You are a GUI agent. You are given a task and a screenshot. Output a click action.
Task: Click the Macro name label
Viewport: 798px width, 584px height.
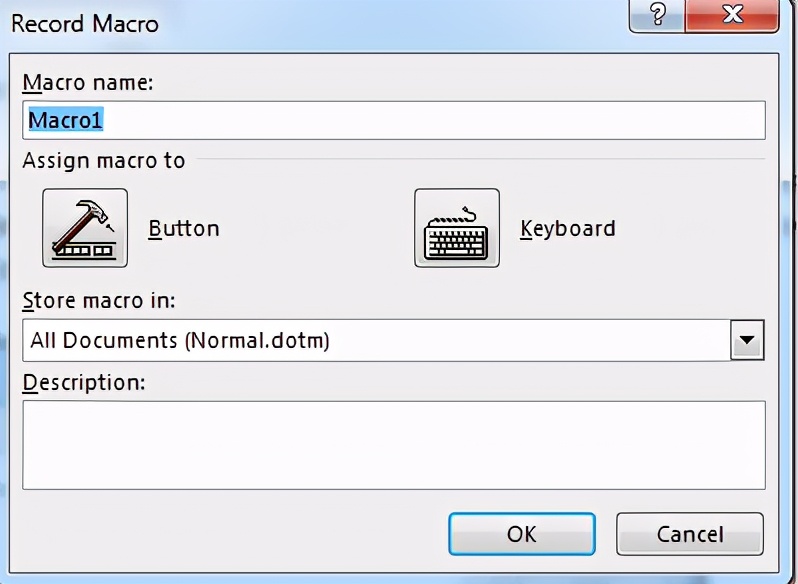tap(88, 82)
